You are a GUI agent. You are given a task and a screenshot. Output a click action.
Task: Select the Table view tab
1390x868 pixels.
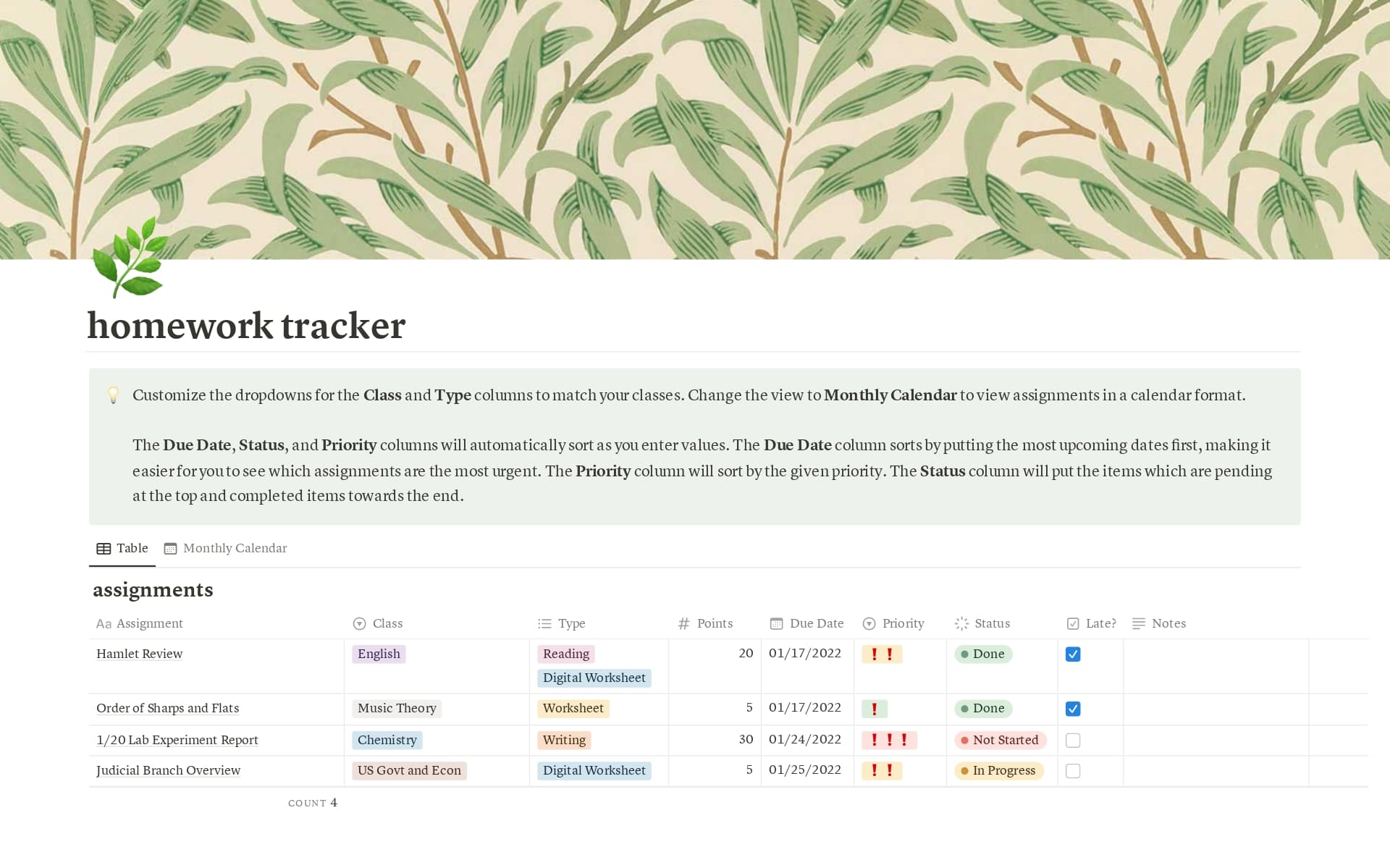(122, 548)
